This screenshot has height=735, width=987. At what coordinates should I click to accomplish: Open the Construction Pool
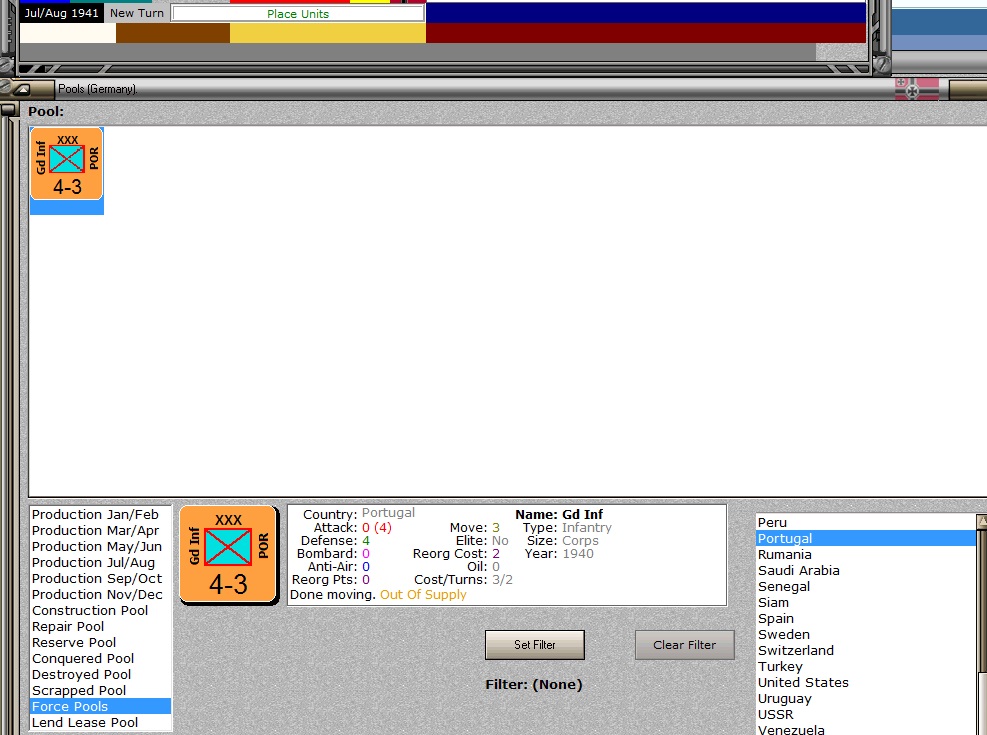(101, 610)
